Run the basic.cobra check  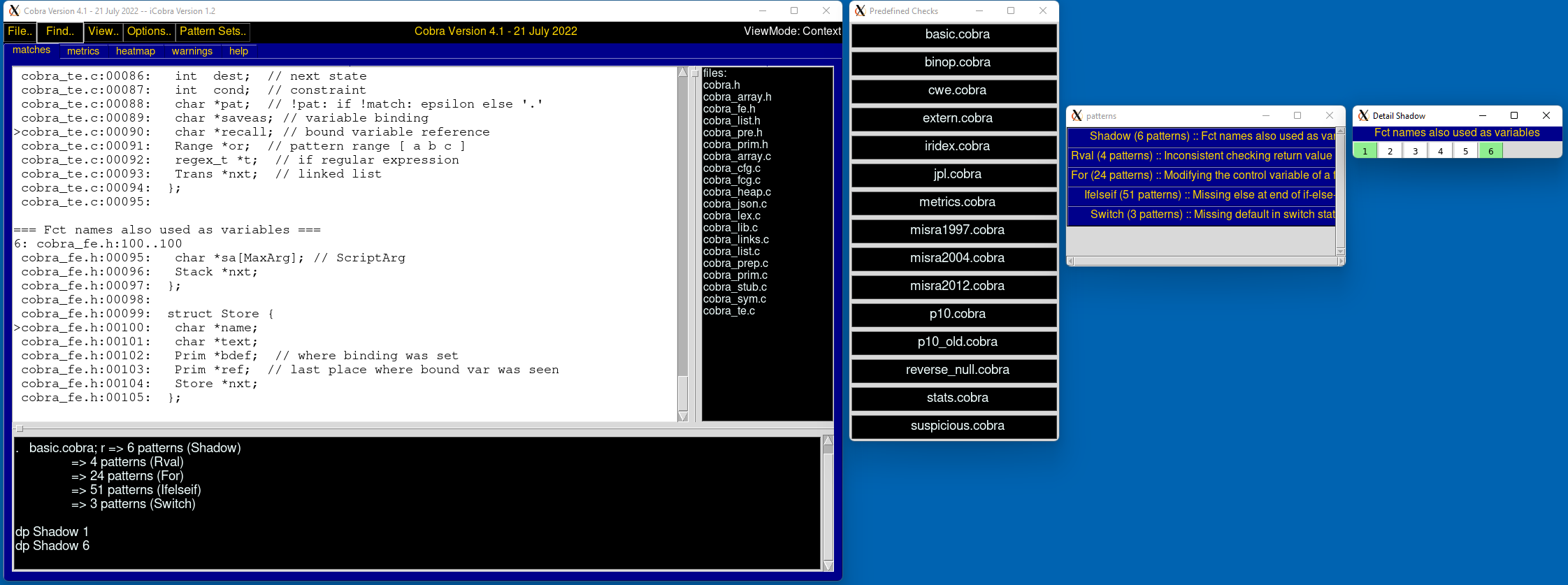click(x=957, y=35)
